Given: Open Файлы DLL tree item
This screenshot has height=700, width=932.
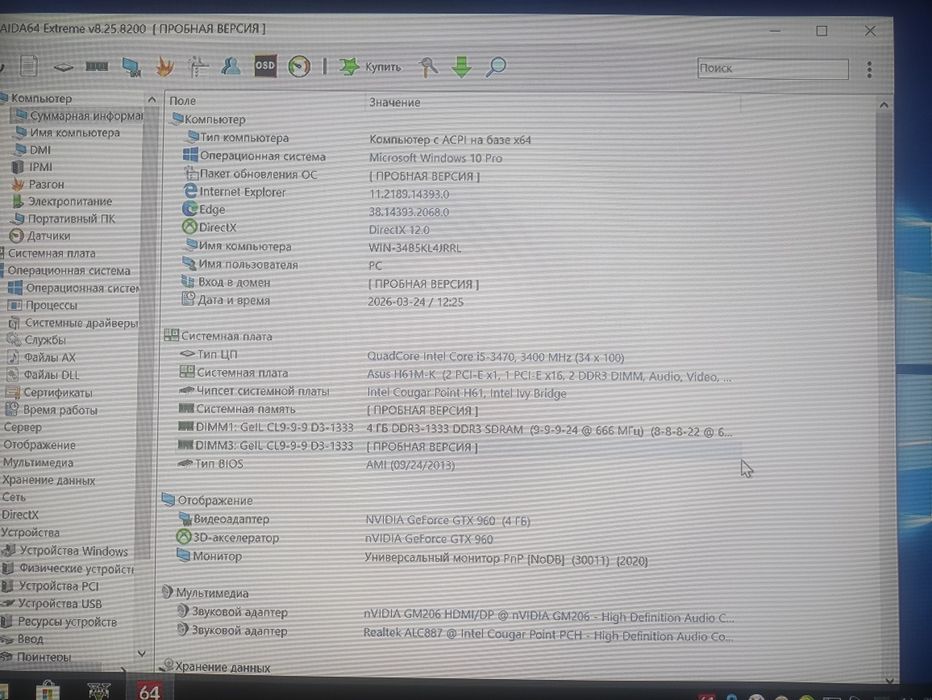Looking at the screenshot, I should 43,375.
